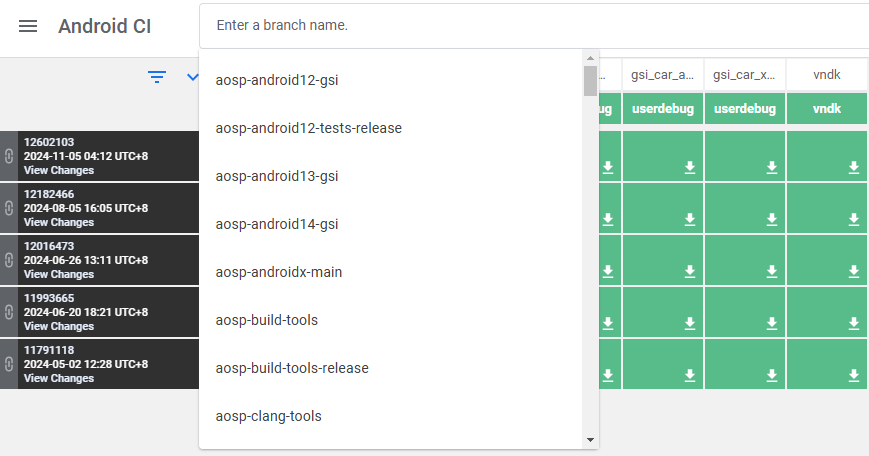Copy link icon for build 12602103
The width and height of the screenshot is (869, 456).
[8, 156]
